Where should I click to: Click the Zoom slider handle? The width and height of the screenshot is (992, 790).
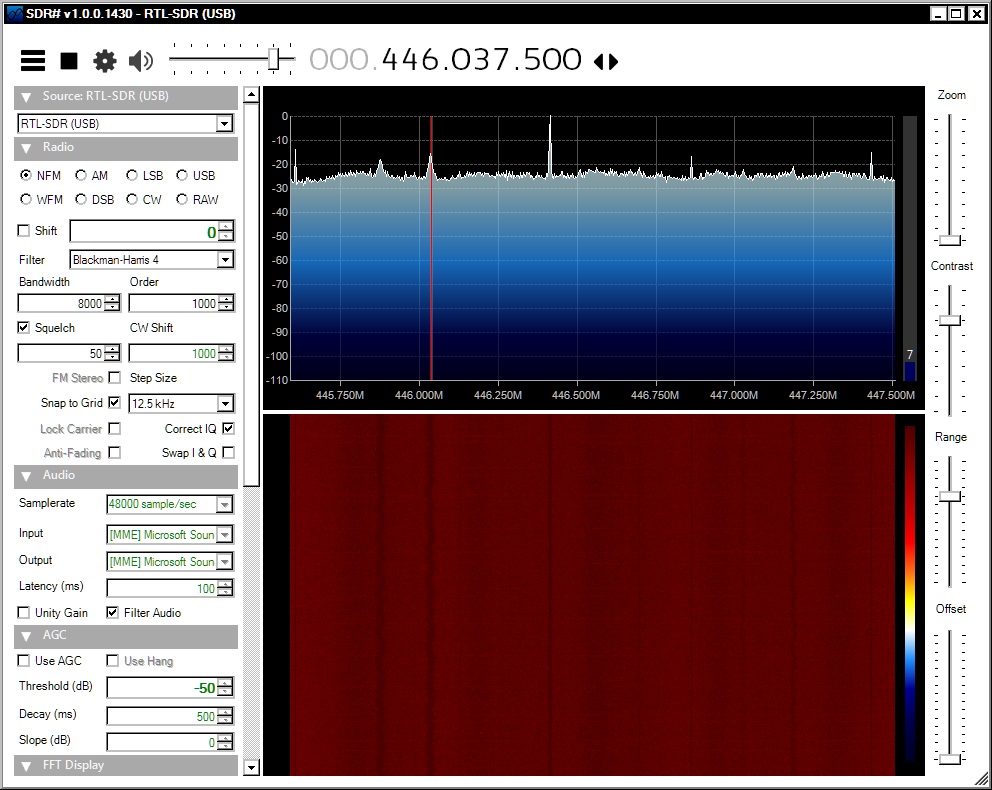(x=950, y=240)
